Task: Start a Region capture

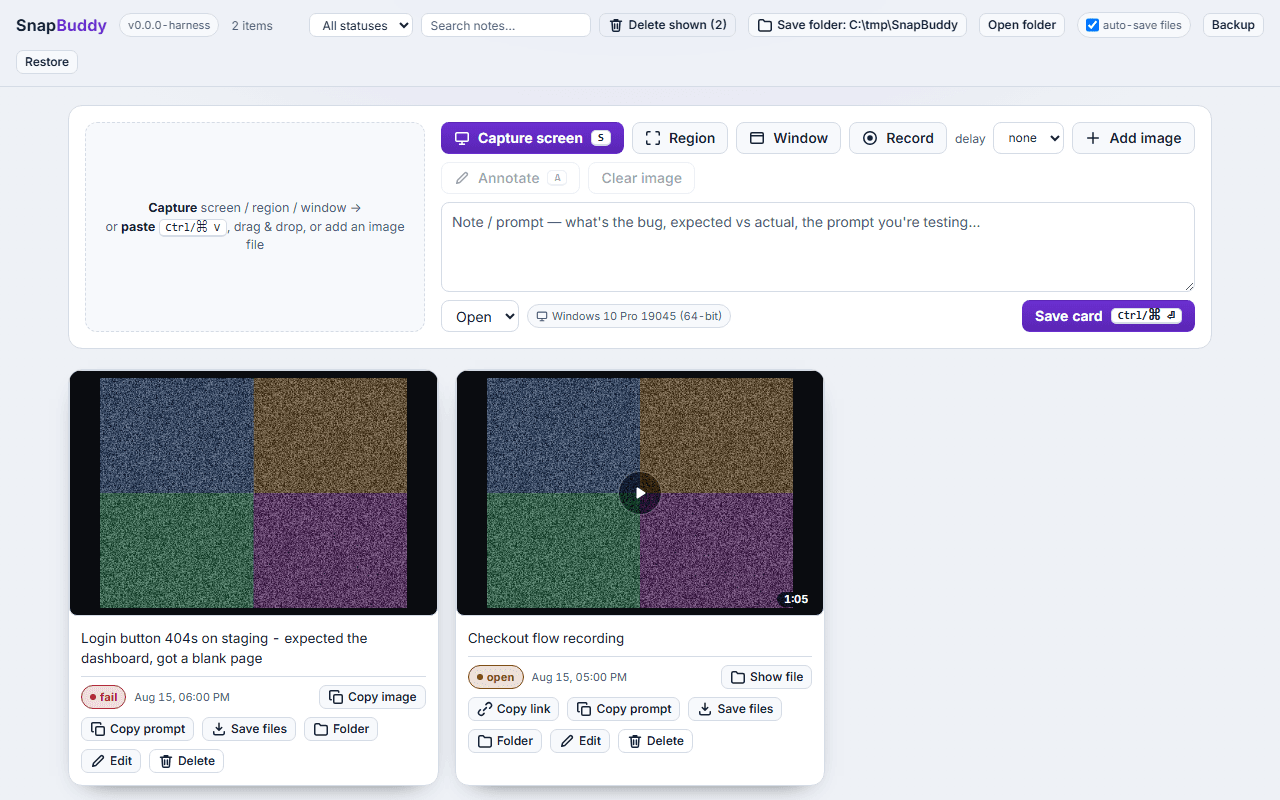Action: [680, 138]
